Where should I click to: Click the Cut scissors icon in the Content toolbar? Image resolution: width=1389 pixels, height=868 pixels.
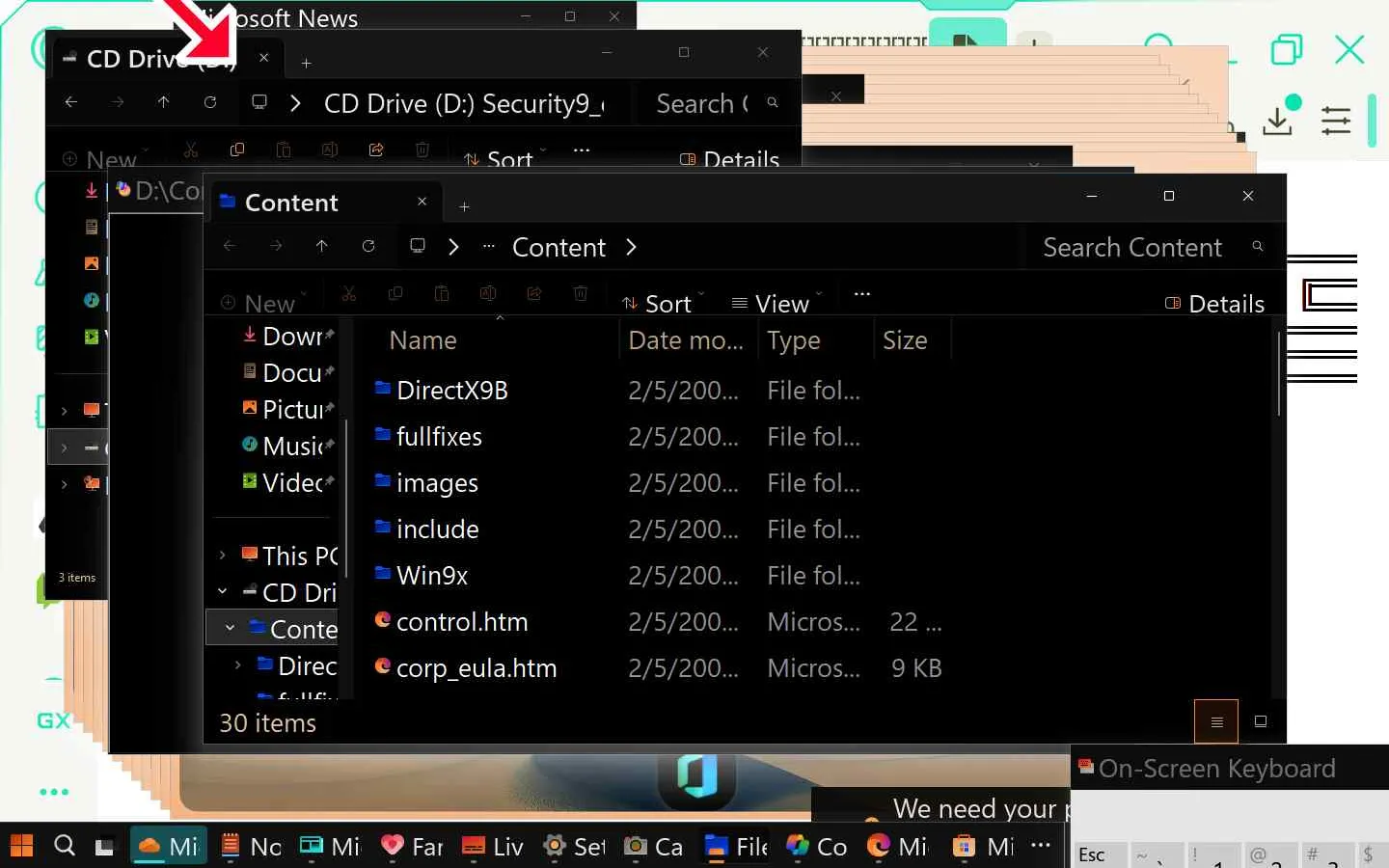click(349, 293)
